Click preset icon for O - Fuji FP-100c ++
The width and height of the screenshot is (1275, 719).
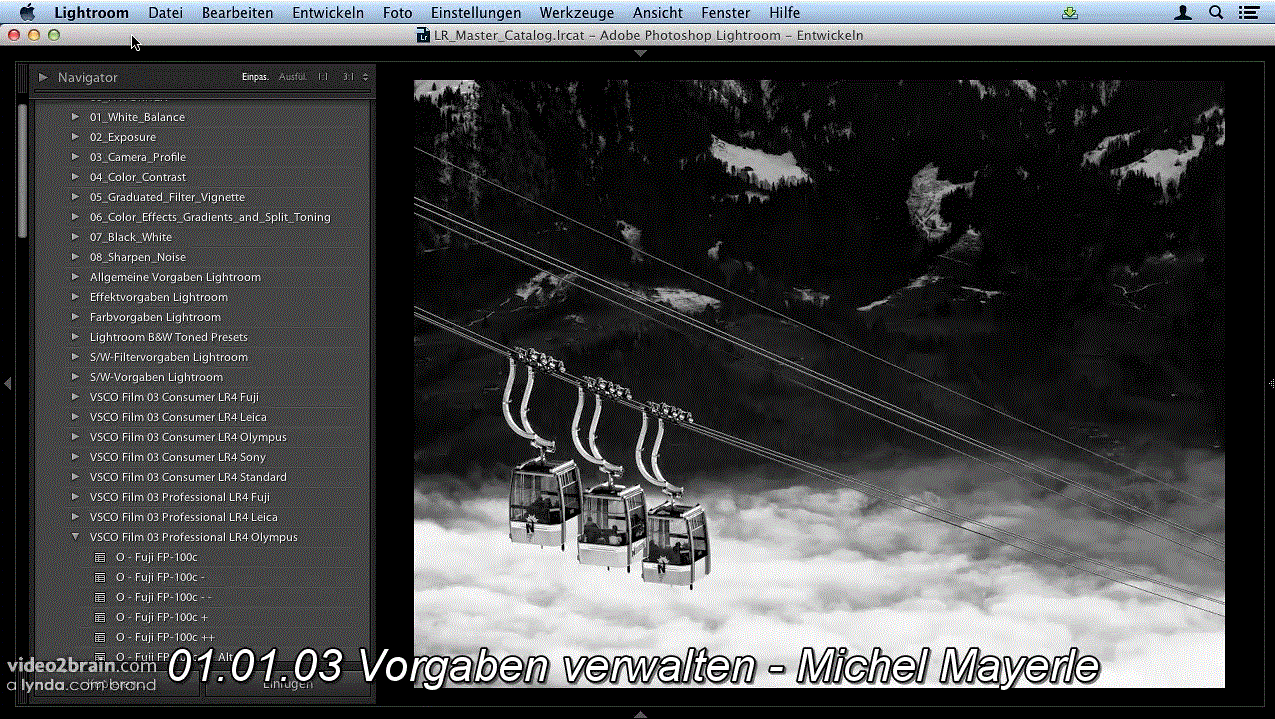[x=100, y=637]
